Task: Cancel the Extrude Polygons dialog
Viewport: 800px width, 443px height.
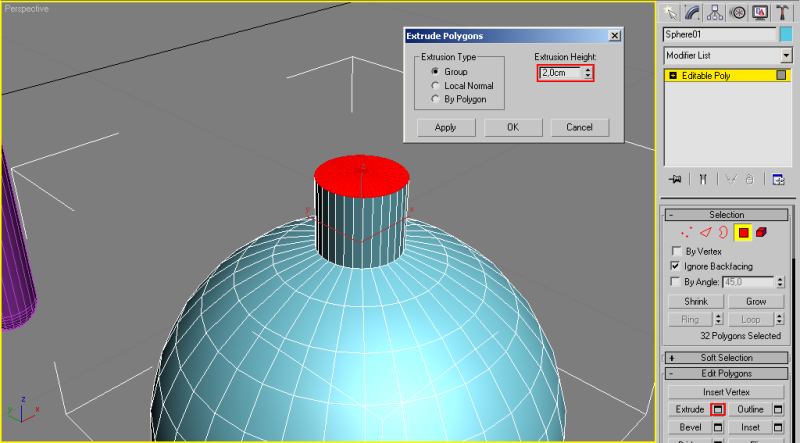Action: point(580,128)
